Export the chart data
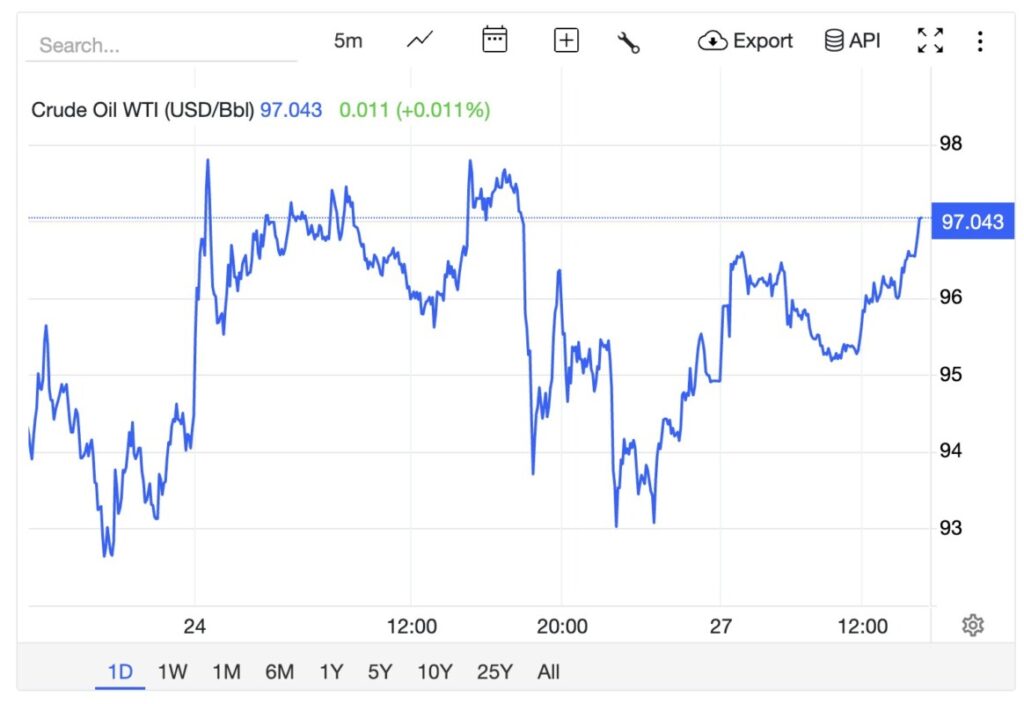The width and height of the screenshot is (1024, 704). pos(745,41)
